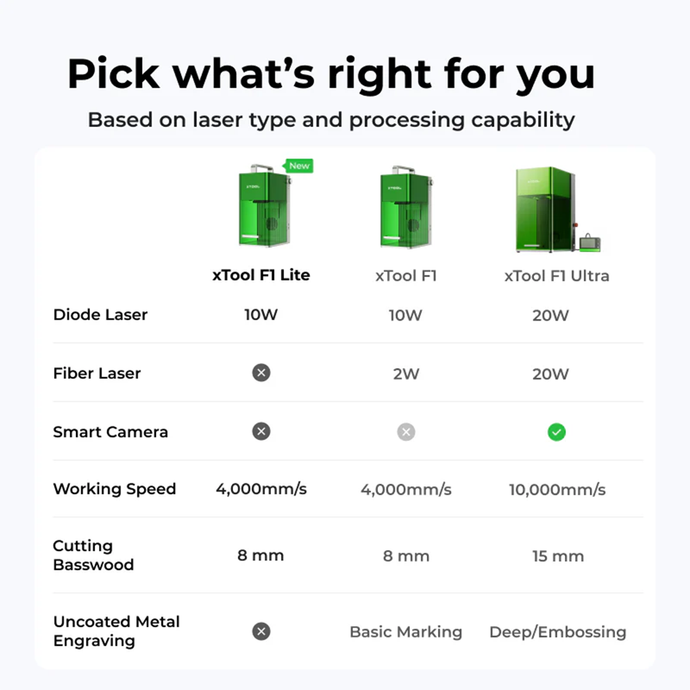This screenshot has height=690, width=690.
Task: Click the Cutting Basswood row label
Action: 93,555
